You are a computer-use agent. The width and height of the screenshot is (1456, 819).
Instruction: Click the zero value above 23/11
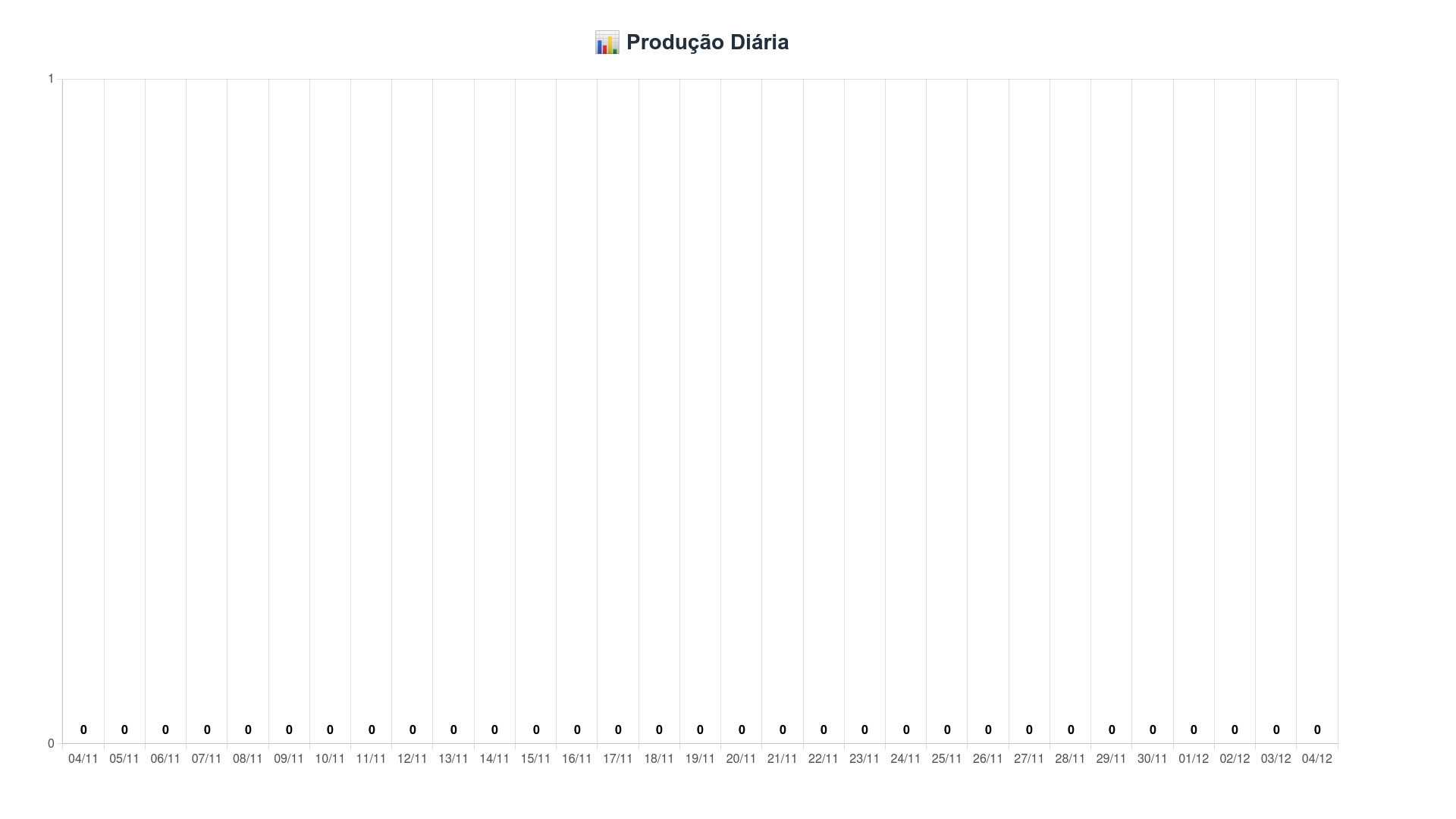click(864, 730)
